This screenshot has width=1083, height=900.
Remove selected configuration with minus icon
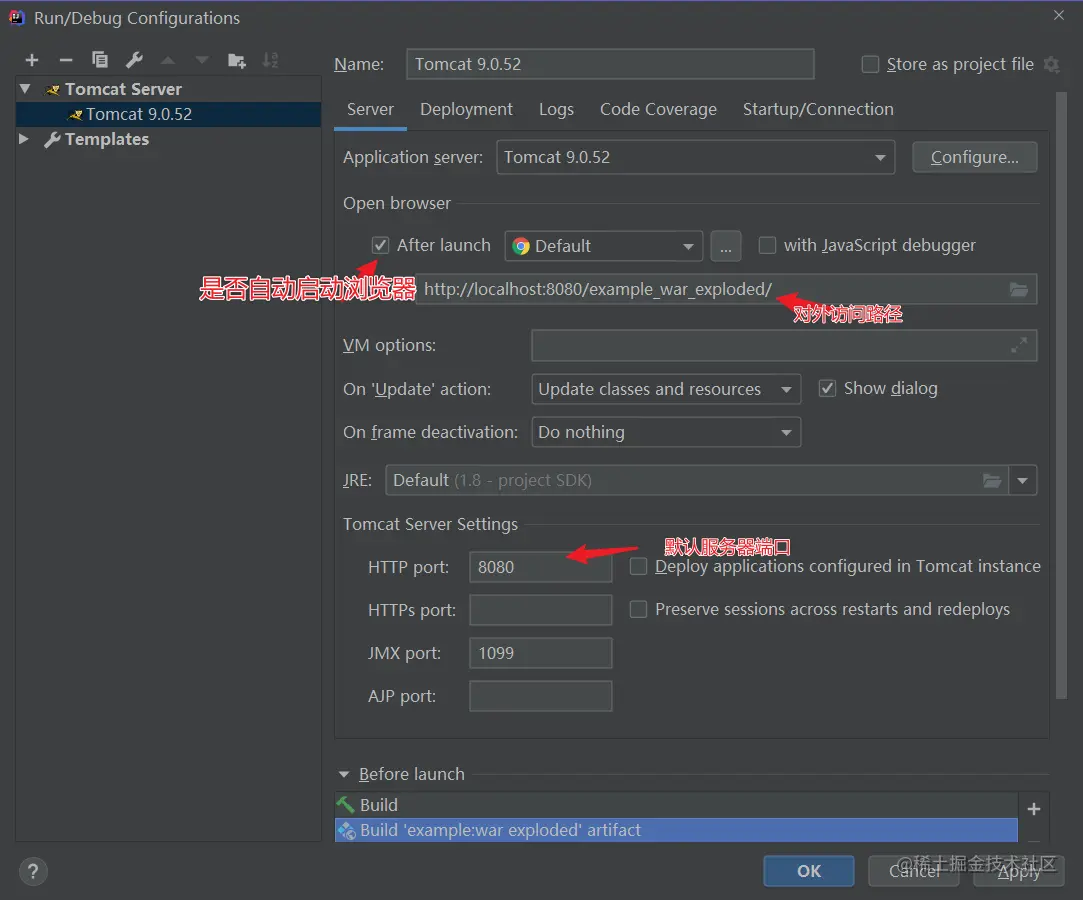(66, 61)
